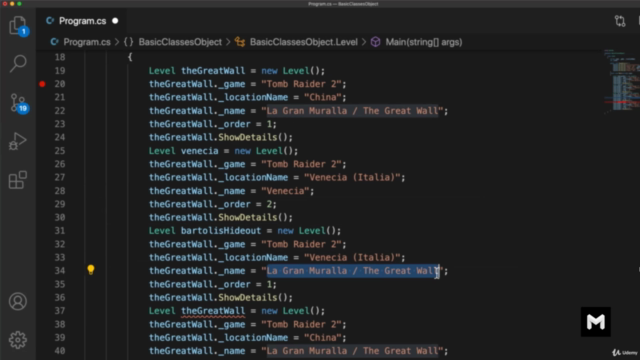Click ShowDetails() call on line 36
This screenshot has width=640, height=360.
255,298
